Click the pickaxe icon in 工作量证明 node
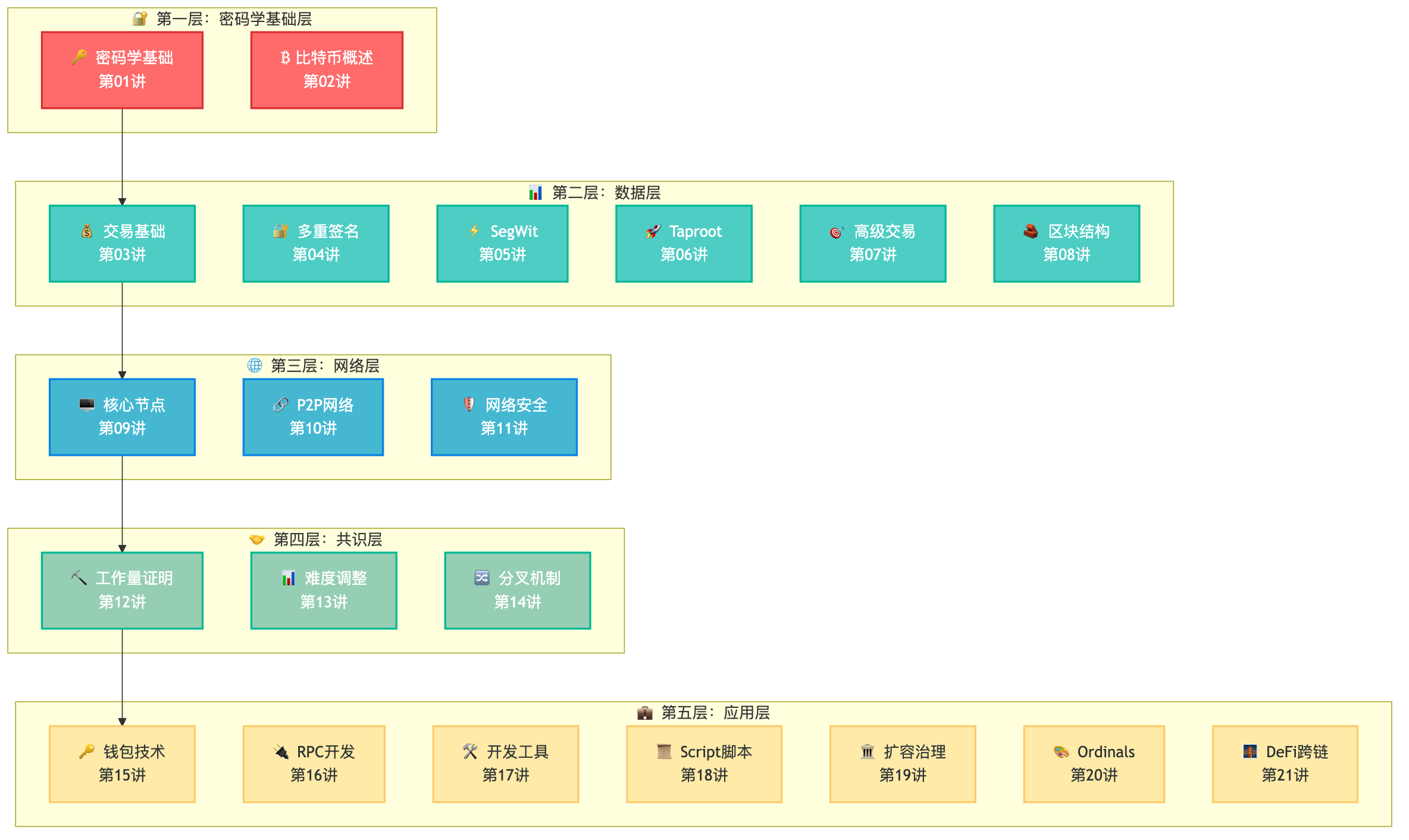This screenshot has width=1409, height=840. 79,578
